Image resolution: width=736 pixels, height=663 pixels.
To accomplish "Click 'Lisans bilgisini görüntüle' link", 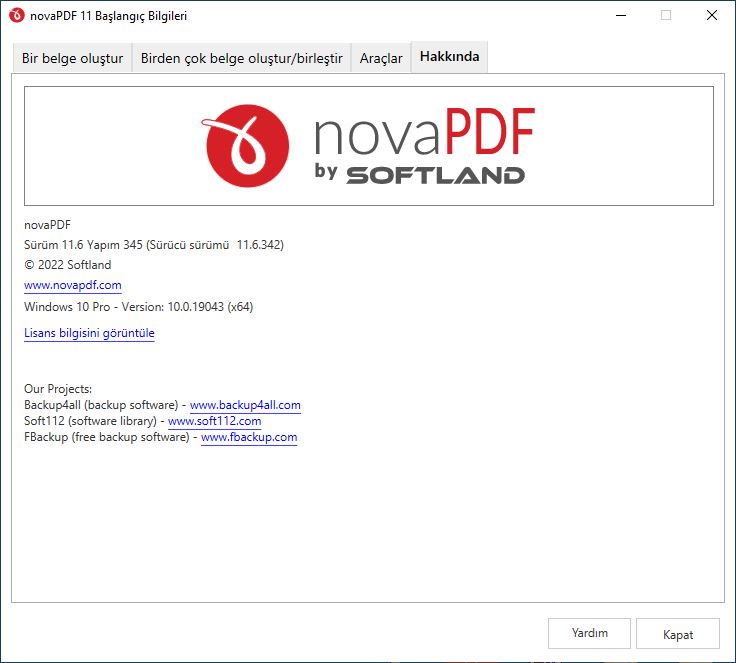I will coord(89,333).
